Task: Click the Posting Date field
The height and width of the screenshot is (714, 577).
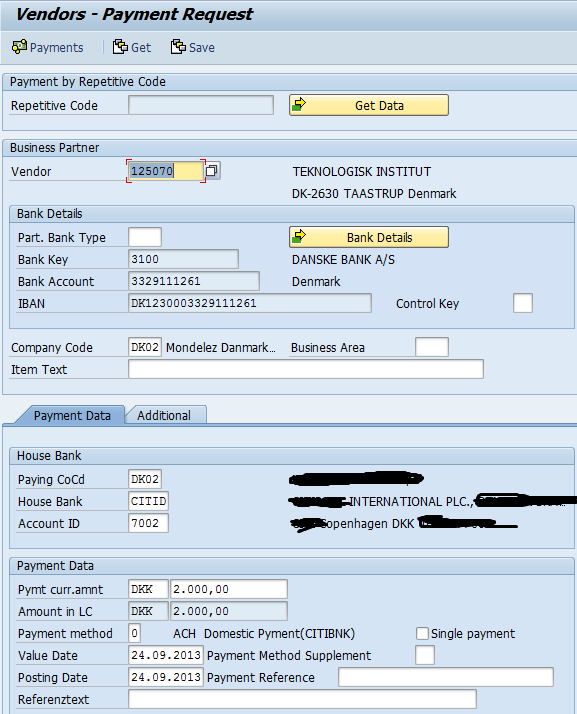Action: point(166,677)
